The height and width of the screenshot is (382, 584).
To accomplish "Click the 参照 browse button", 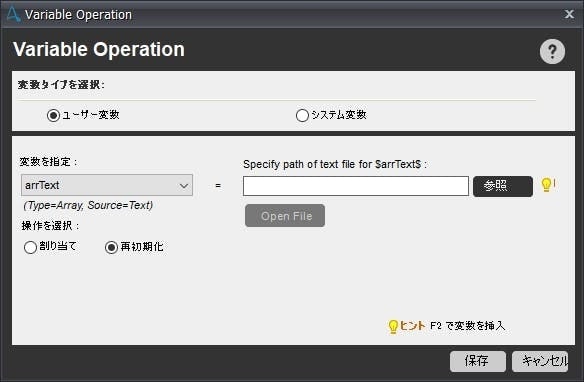I will (x=503, y=186).
